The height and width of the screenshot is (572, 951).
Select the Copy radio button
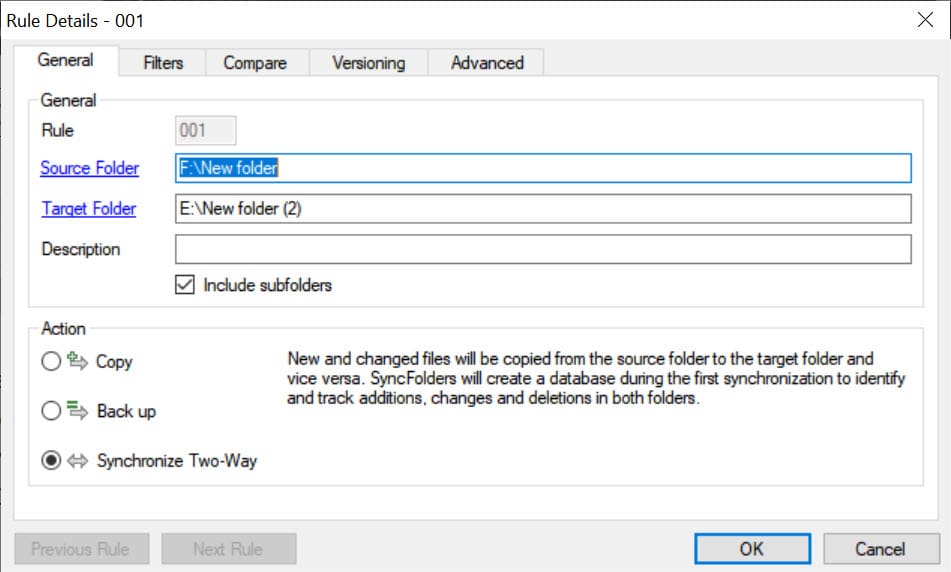tap(51, 362)
